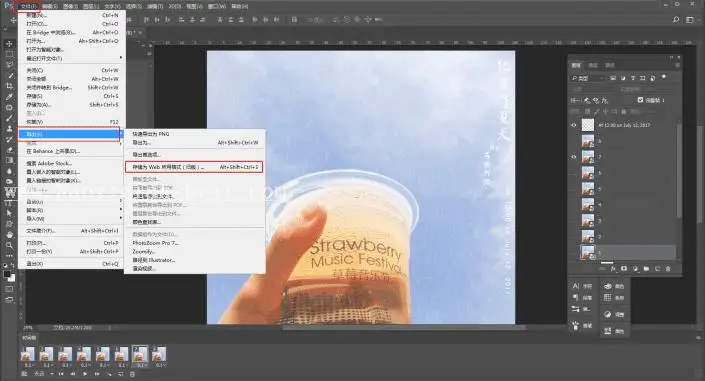Image resolution: width=705 pixels, height=381 pixels.
Task: Select the Eyedropper tool
Action: coord(9,97)
